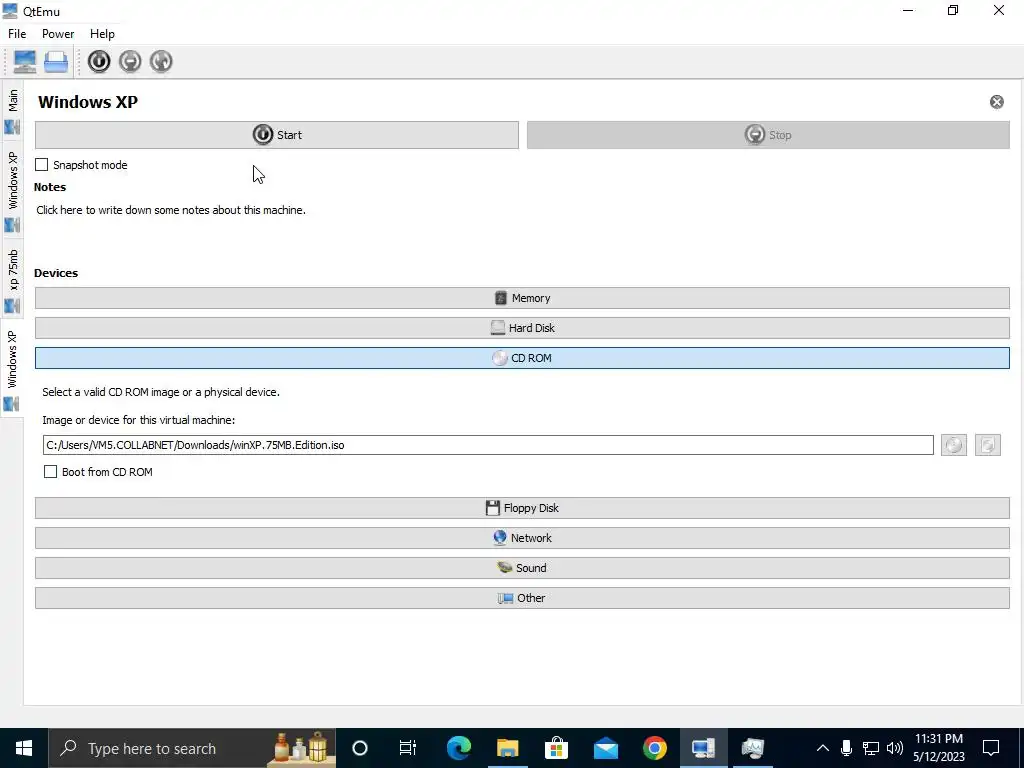Expand the Other device section

tap(522, 598)
